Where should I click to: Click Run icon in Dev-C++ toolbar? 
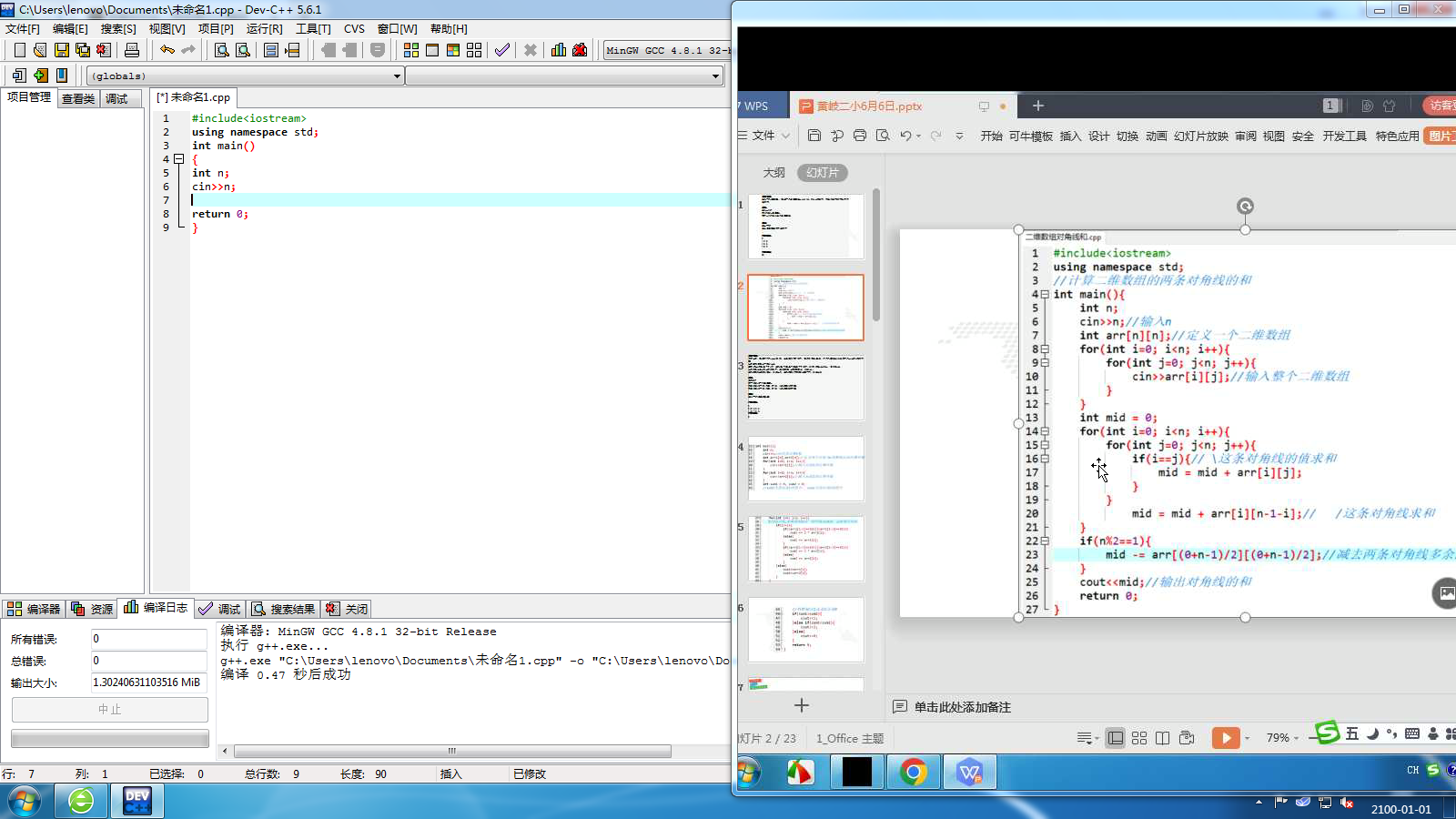point(432,50)
